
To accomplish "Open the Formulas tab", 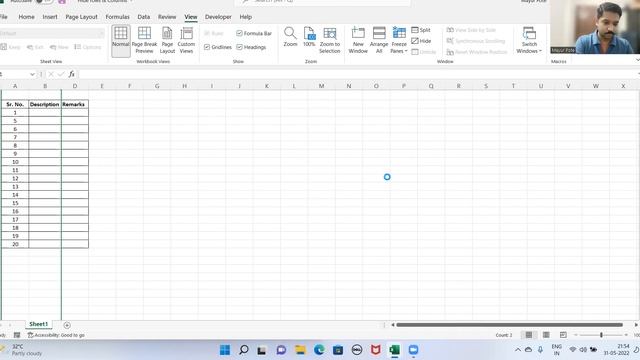I will point(117,17).
